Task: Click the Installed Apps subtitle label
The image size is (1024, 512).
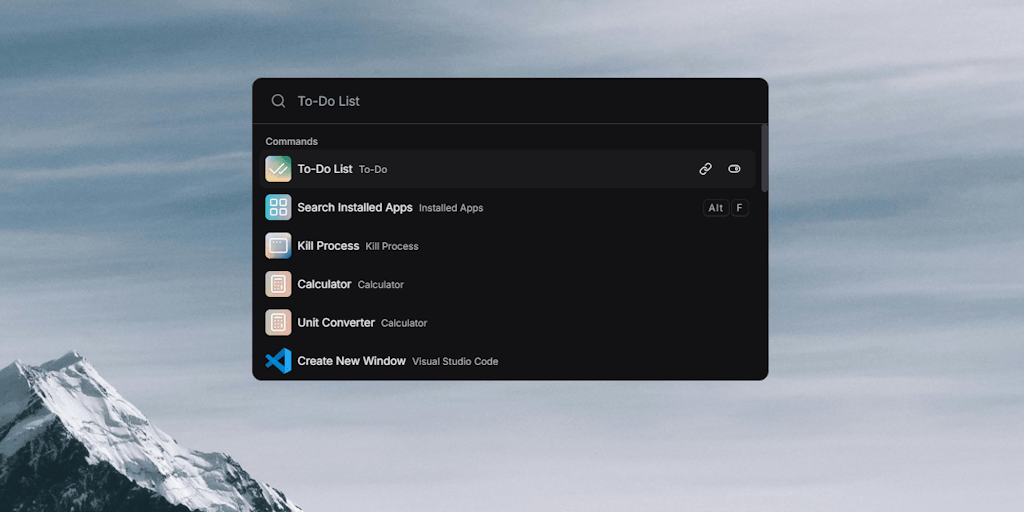Action: 451,208
